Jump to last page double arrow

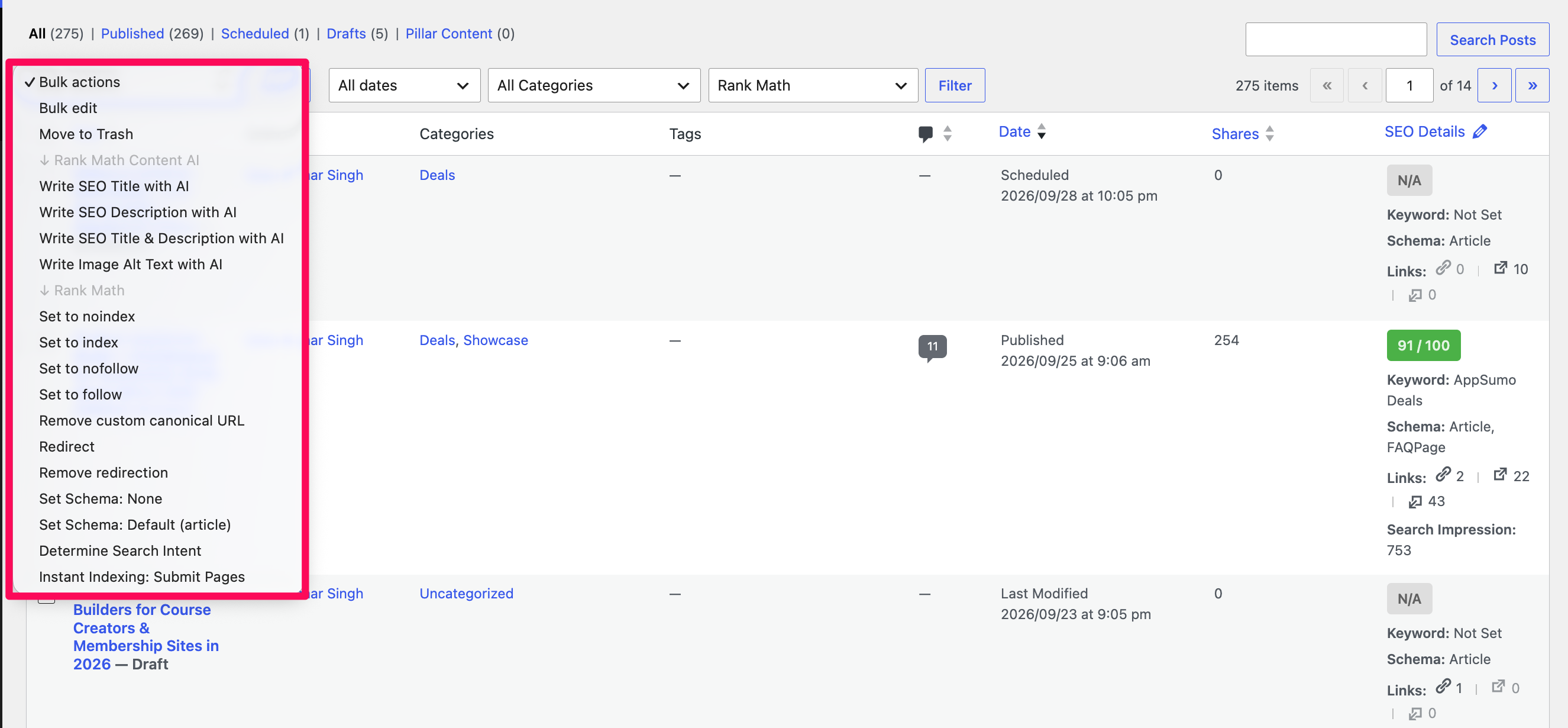pos(1532,86)
